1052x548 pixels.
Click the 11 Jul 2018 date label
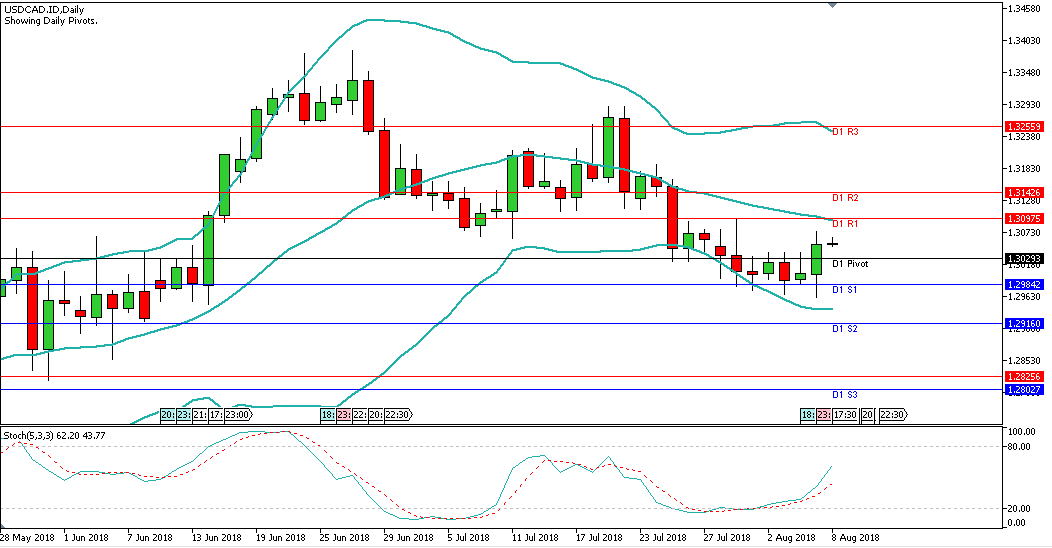click(x=535, y=537)
